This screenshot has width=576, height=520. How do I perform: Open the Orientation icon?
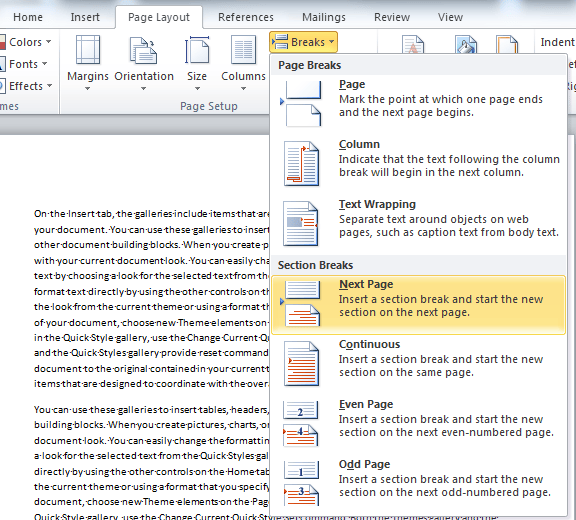[x=143, y=50]
